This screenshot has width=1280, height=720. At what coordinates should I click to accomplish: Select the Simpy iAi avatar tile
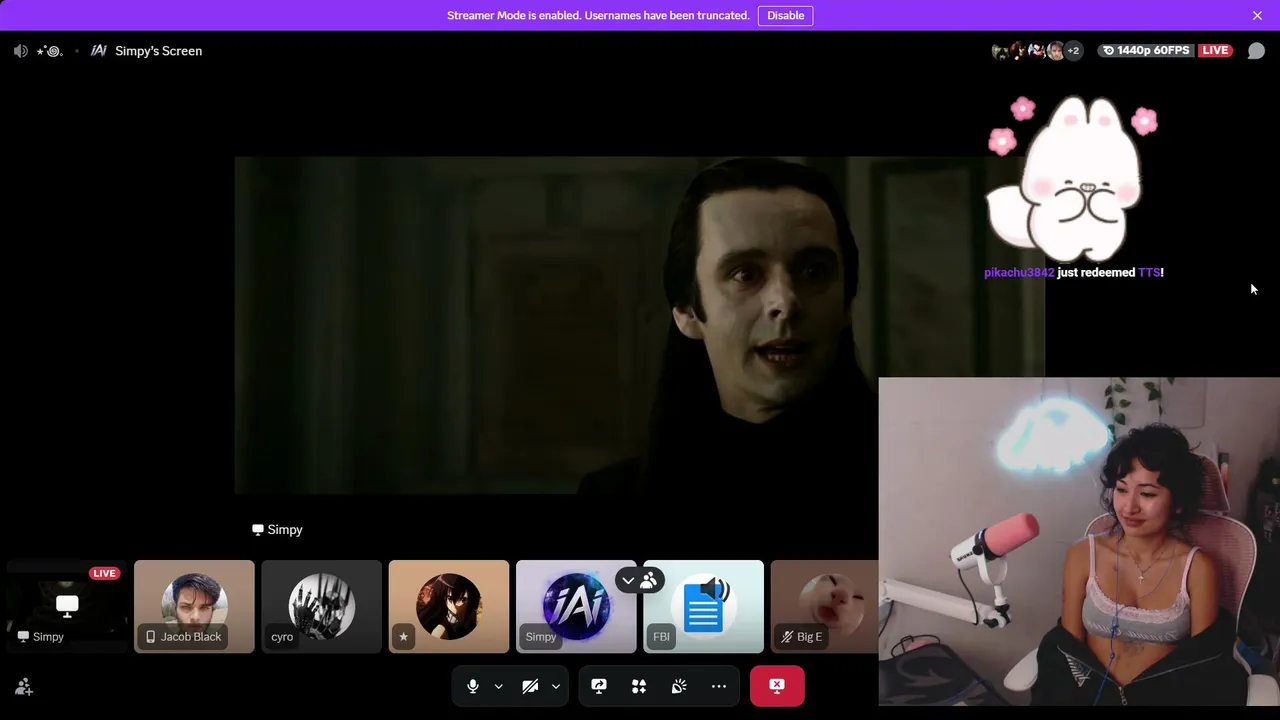point(576,606)
